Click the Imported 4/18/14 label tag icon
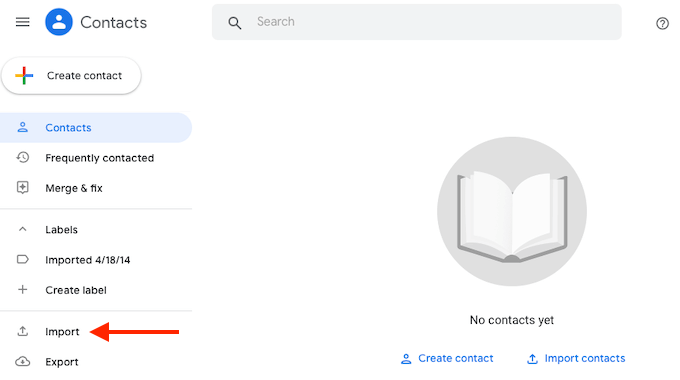This screenshot has width=680, height=380. point(23,259)
